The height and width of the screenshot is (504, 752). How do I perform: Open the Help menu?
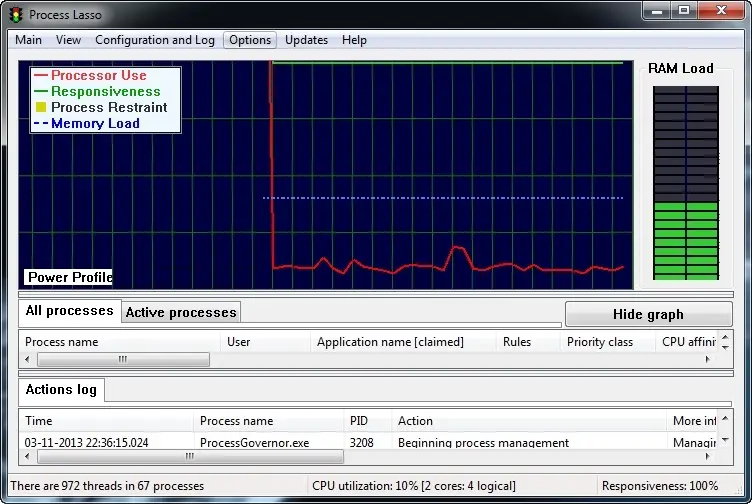coord(354,40)
